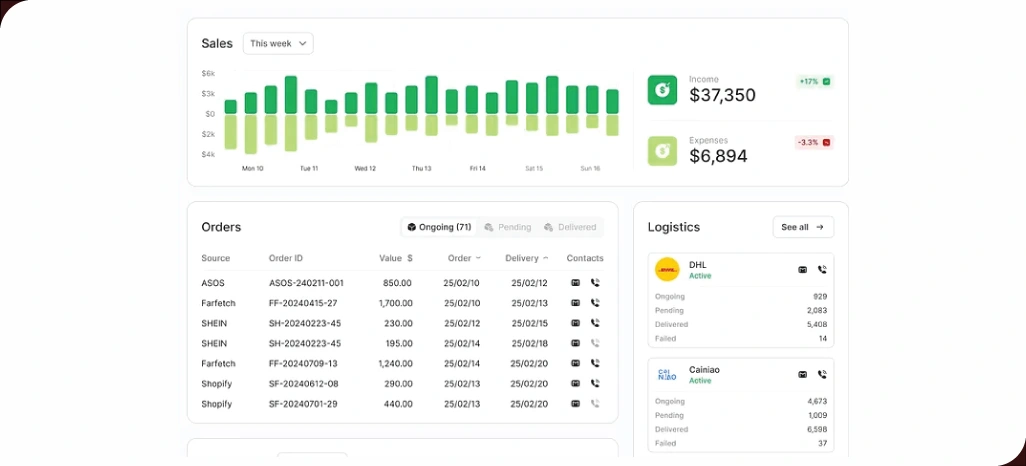Image resolution: width=1026 pixels, height=466 pixels.
Task: Click the DHL logo
Action: click(667, 270)
